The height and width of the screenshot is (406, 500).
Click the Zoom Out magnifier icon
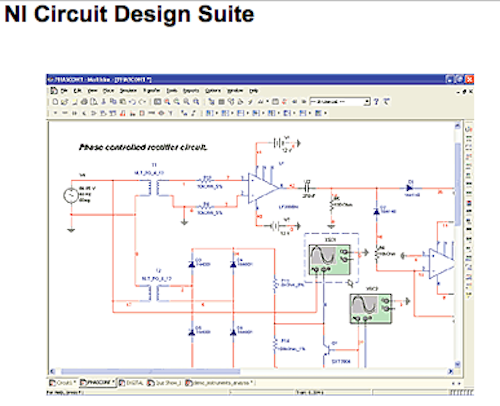(x=177, y=102)
